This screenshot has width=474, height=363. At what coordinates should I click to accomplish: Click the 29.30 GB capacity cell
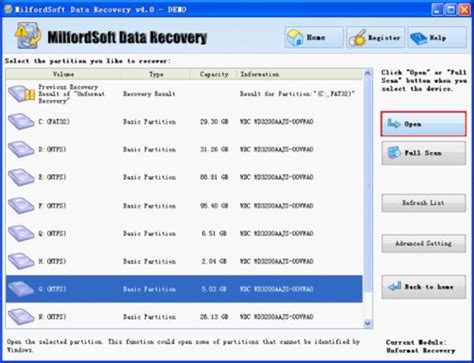tap(214, 122)
